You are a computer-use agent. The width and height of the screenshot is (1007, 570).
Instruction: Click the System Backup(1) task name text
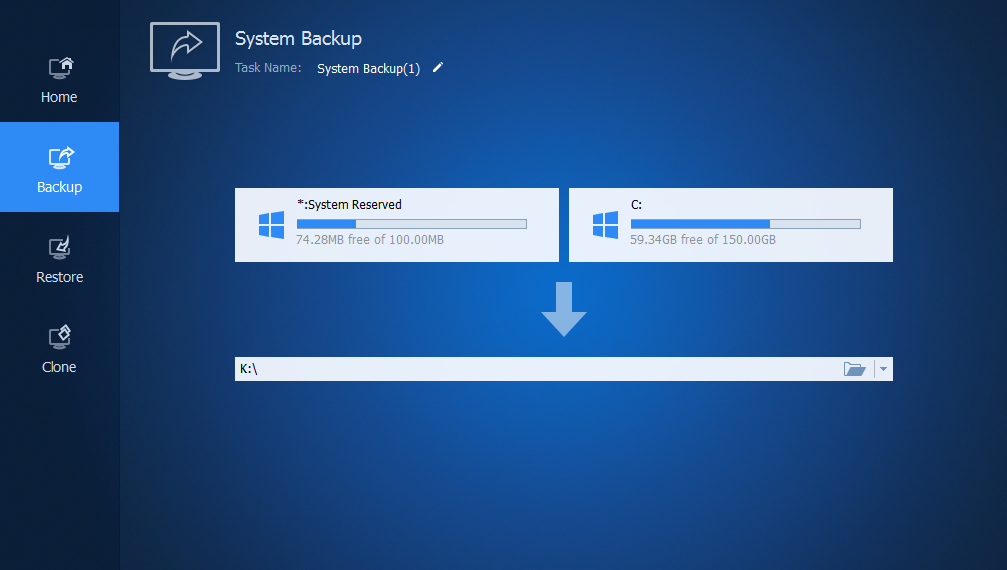368,69
